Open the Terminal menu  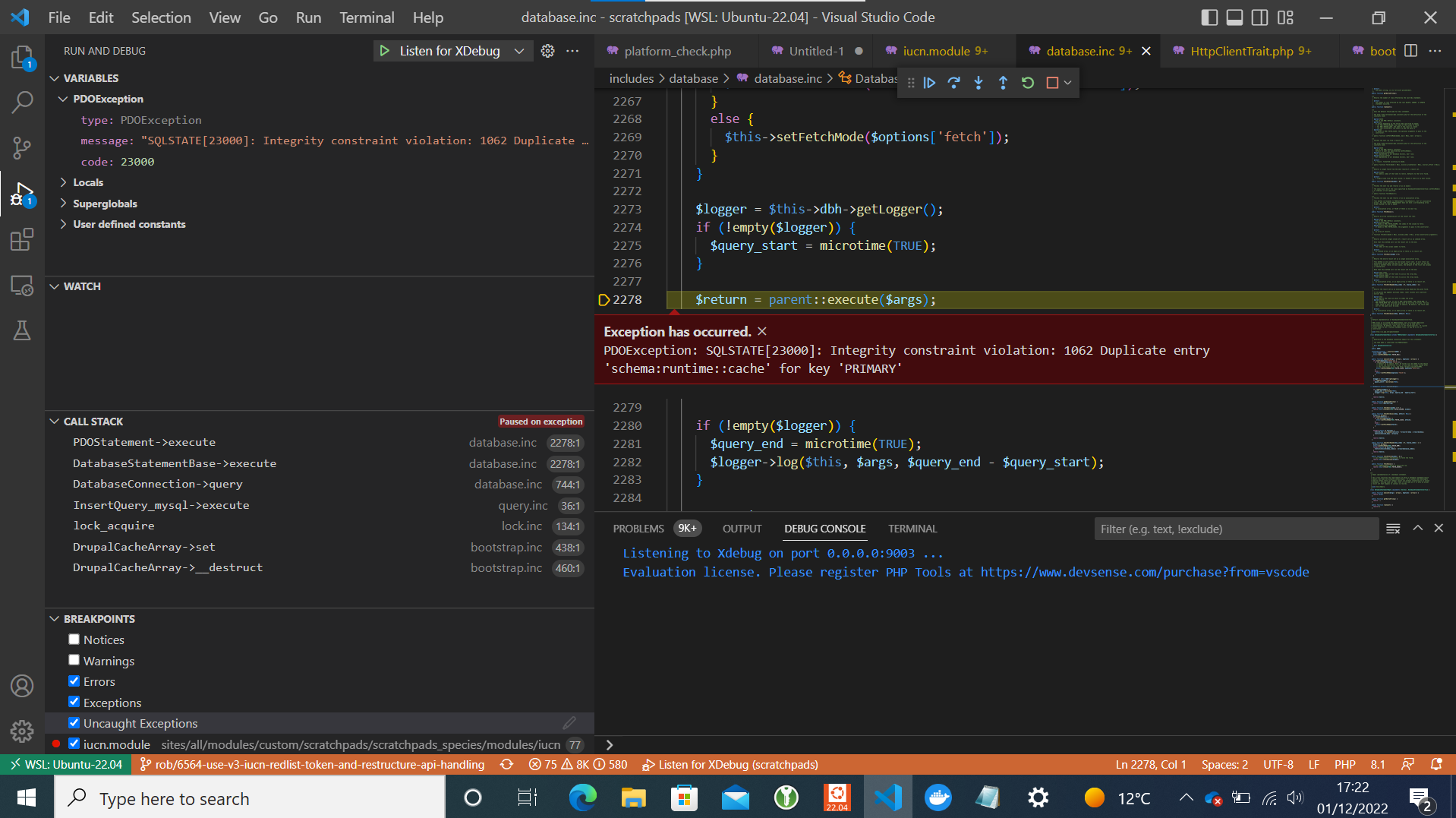[x=366, y=17]
